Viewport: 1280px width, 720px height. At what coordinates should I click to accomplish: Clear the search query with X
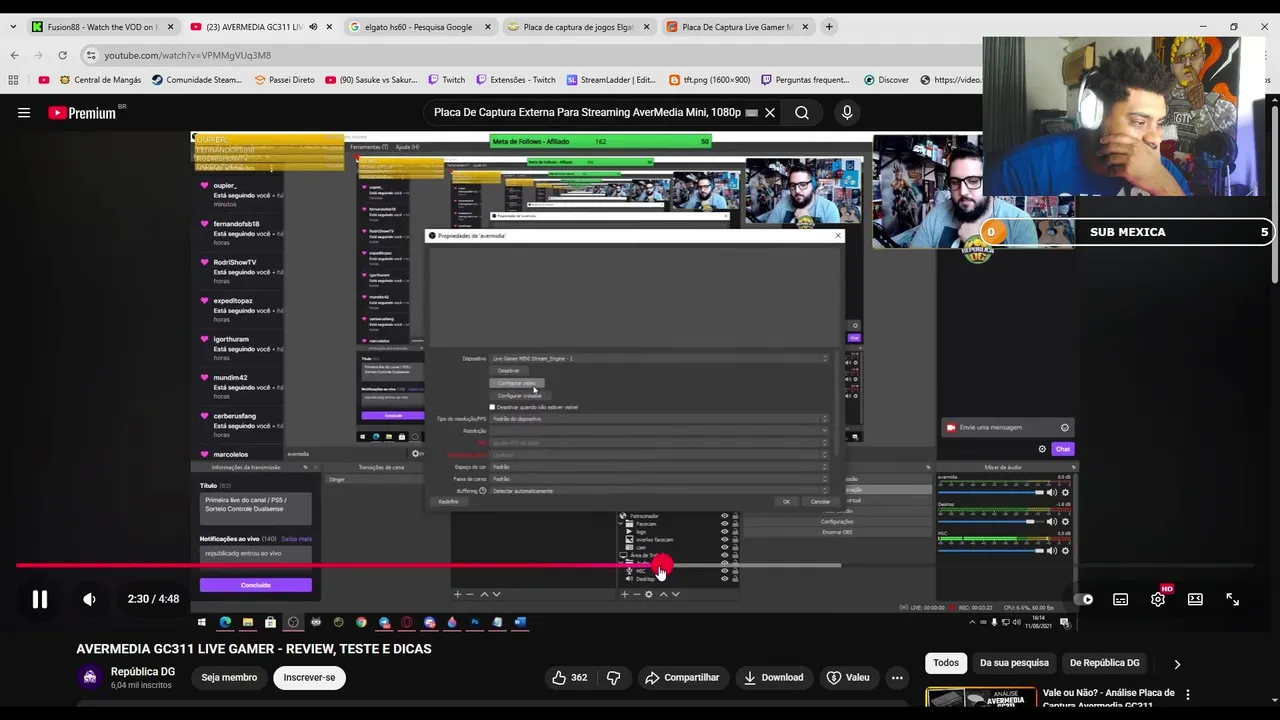click(x=770, y=113)
